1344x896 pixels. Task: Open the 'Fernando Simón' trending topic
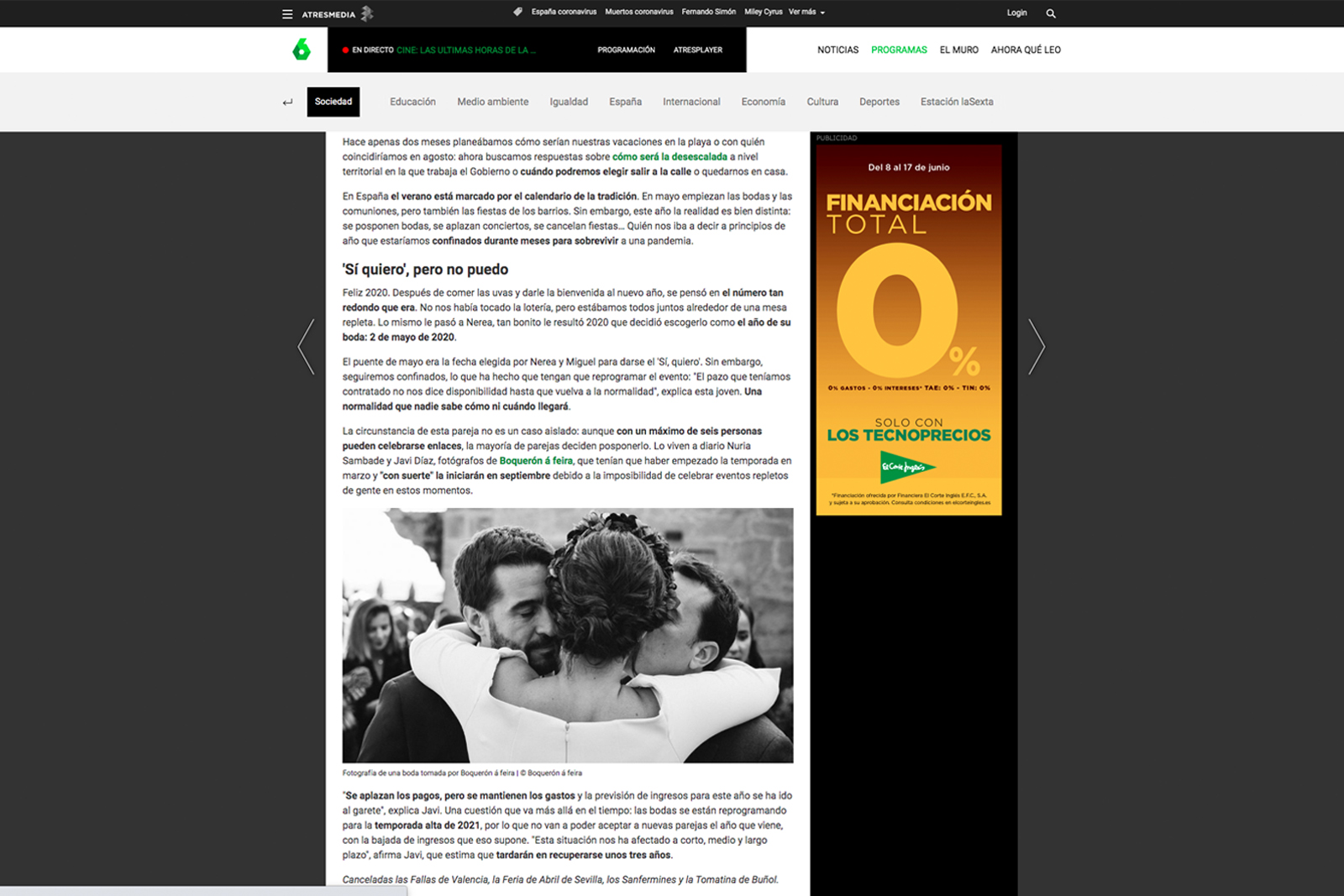tap(709, 12)
